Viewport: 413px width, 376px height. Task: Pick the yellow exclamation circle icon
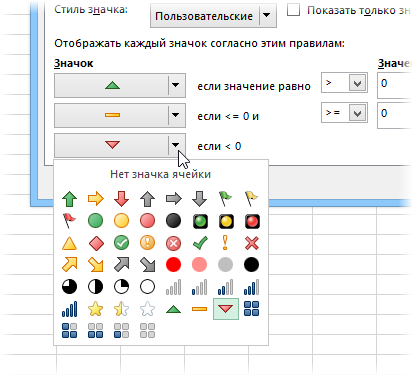147,243
